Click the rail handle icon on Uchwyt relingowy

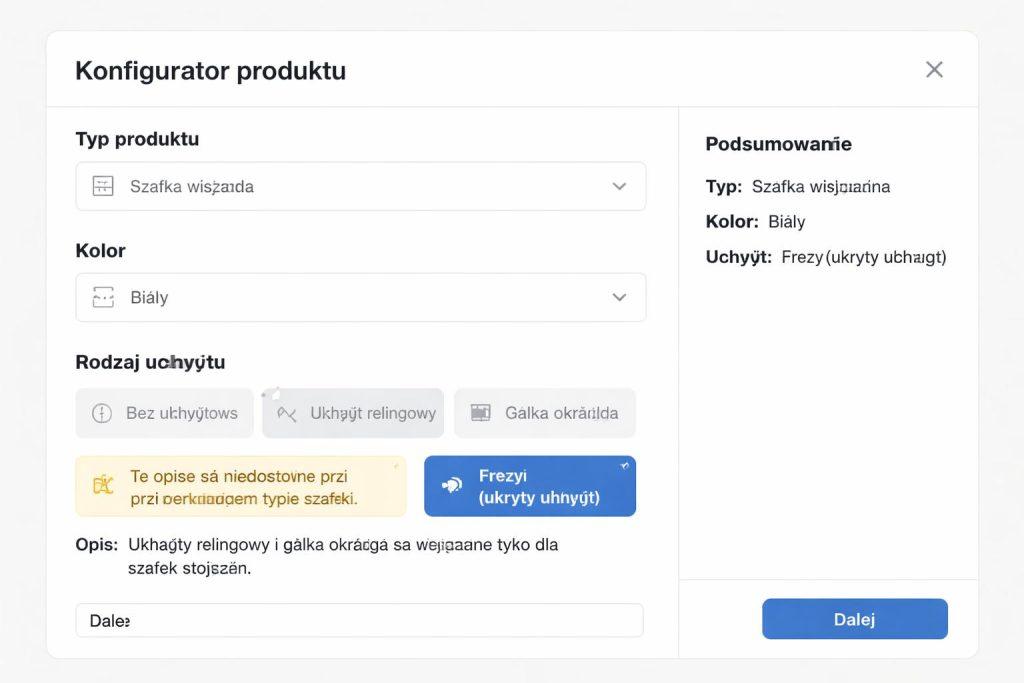click(x=287, y=413)
